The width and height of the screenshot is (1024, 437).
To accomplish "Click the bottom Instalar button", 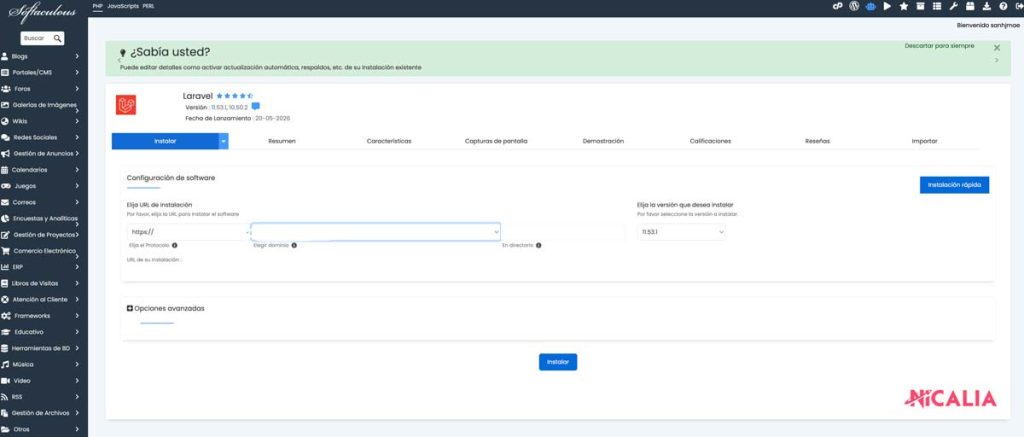I will 558,362.
